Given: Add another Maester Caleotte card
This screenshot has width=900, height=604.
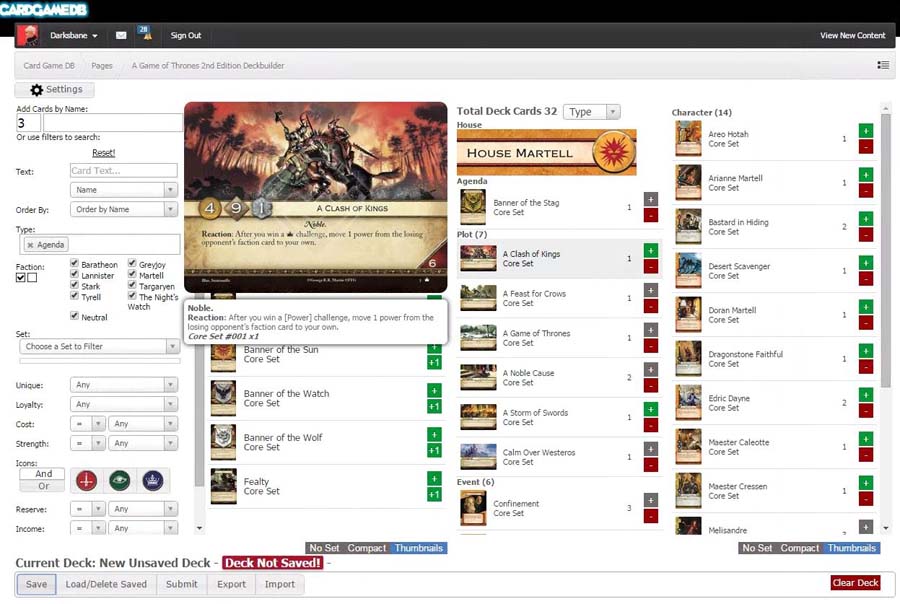Looking at the screenshot, I should (866, 439).
